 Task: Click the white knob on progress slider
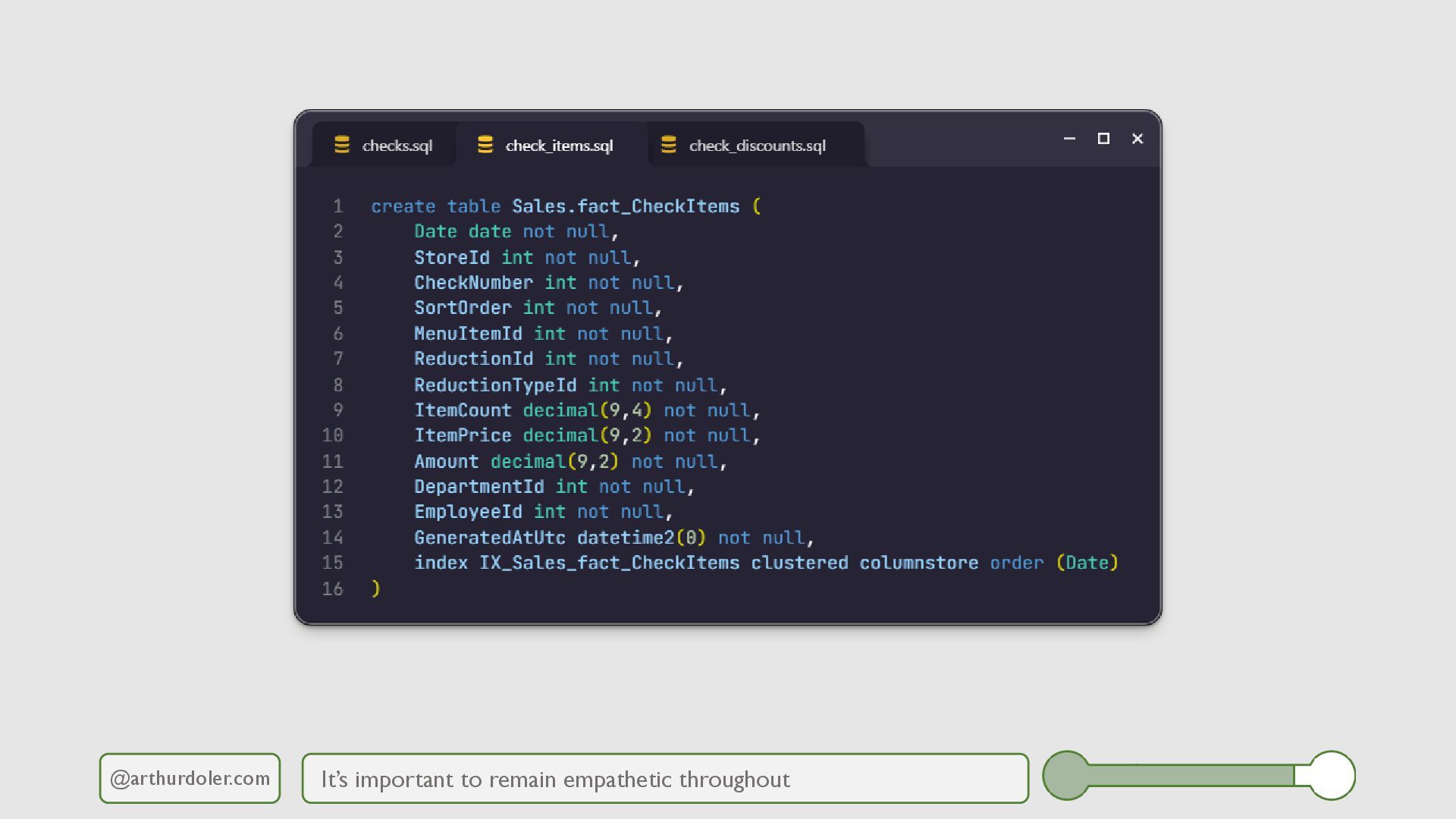[1332, 775]
